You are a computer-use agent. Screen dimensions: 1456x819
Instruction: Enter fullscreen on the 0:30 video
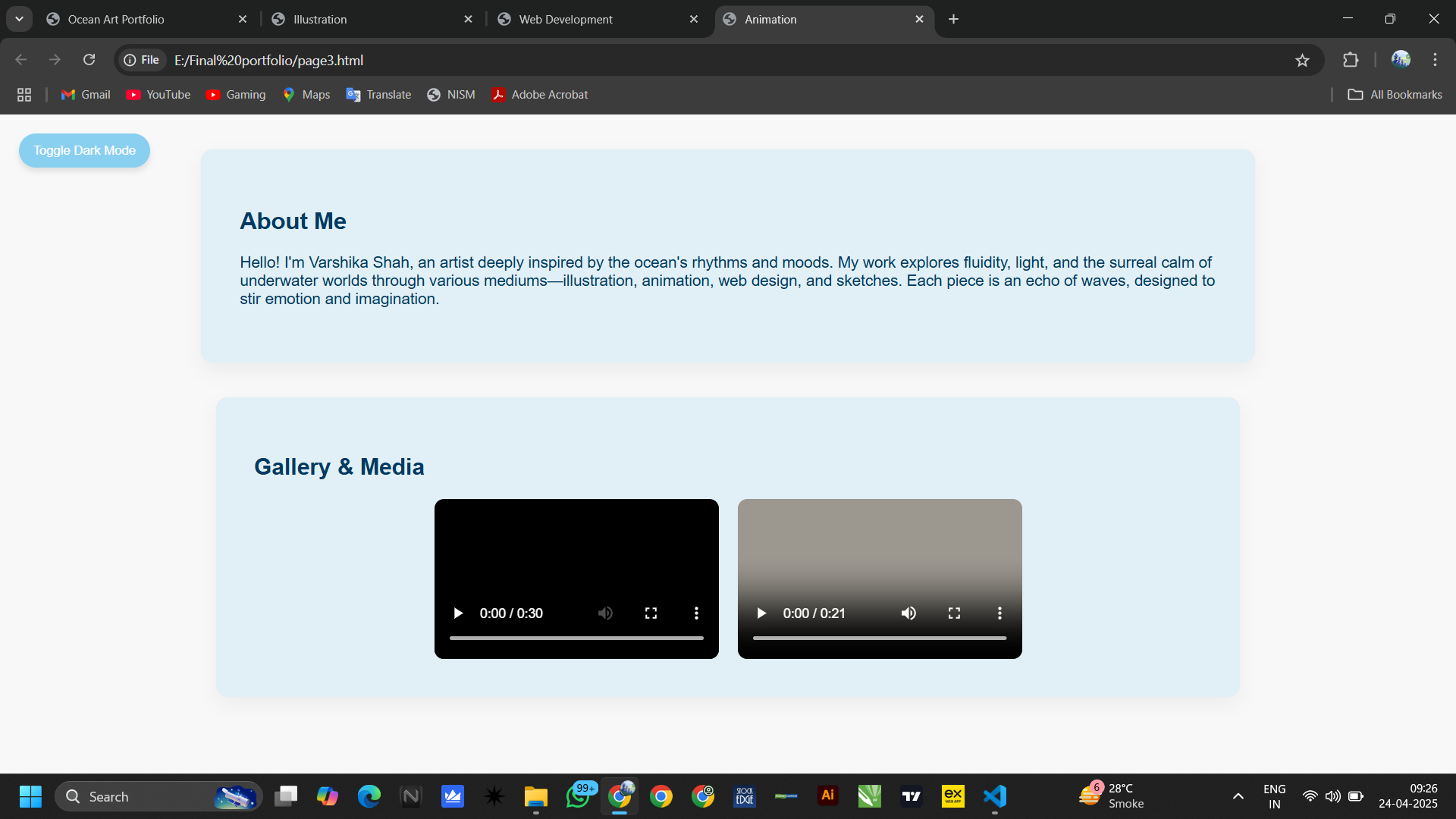coord(651,613)
